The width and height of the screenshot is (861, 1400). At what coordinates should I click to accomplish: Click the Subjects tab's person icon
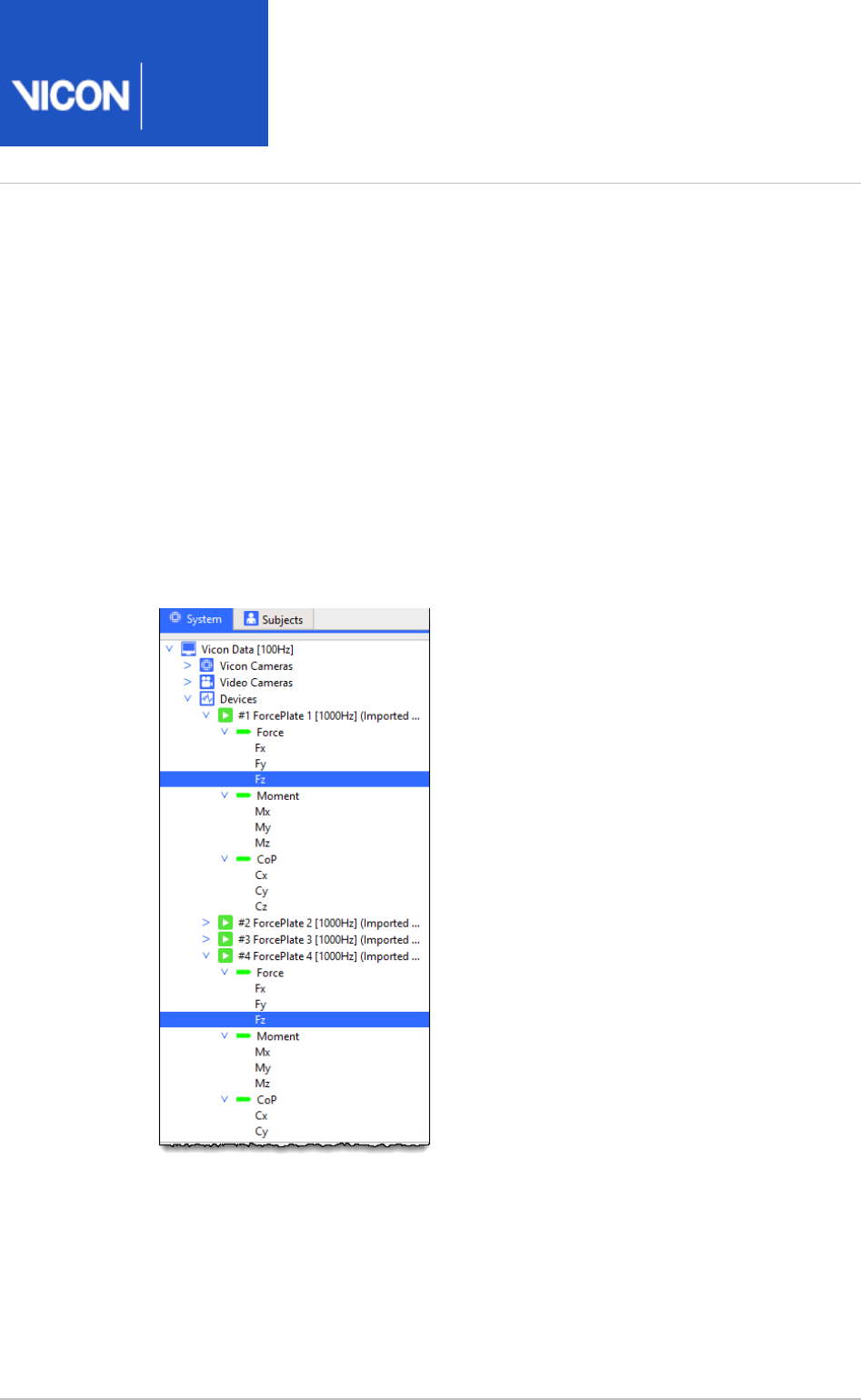[251, 619]
